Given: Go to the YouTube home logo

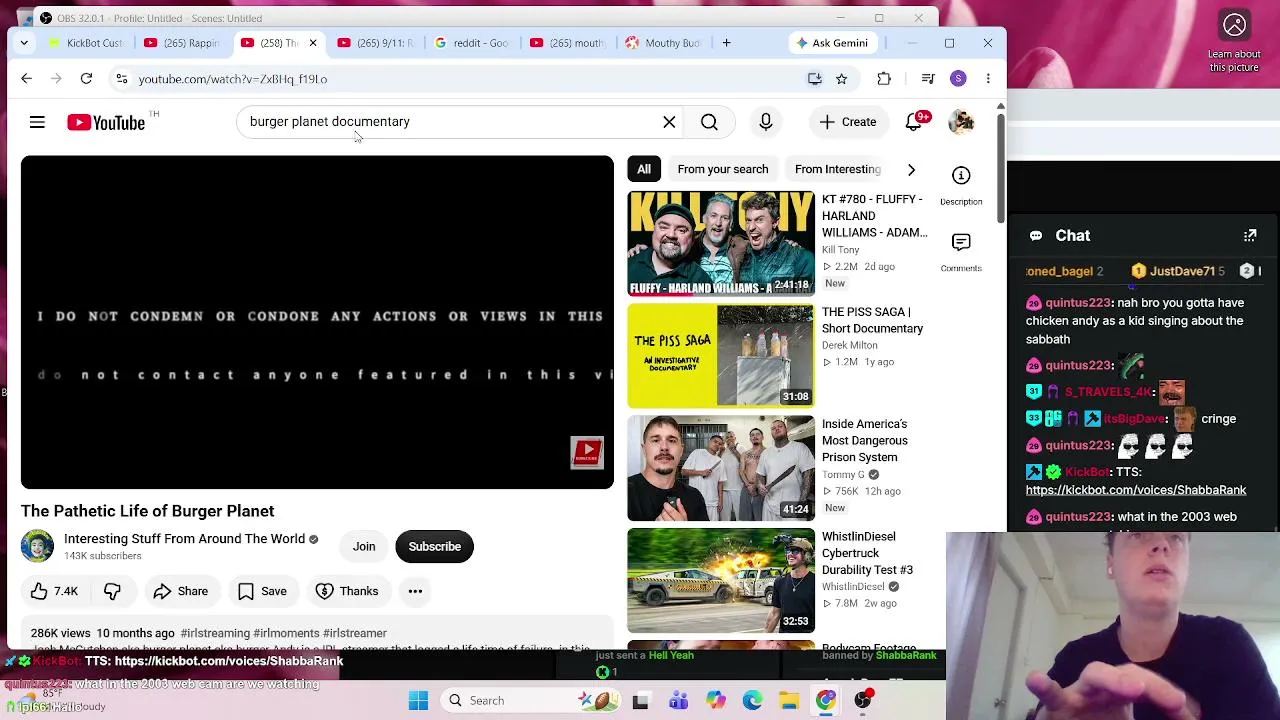Looking at the screenshot, I should (x=106, y=122).
